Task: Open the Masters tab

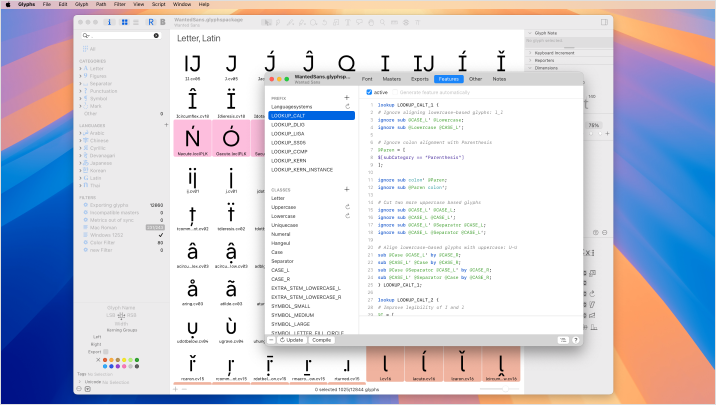Action: point(392,79)
